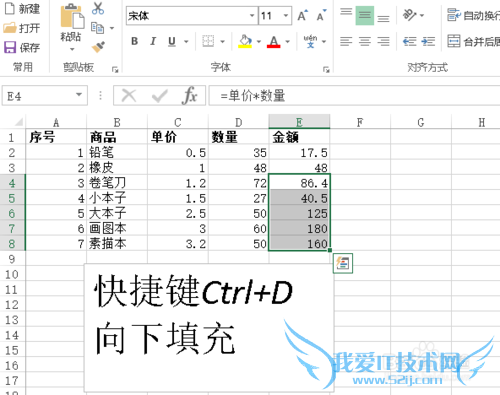Screen dimensions: 500x395
Task: Decrease indent icon
Action: 409,41
